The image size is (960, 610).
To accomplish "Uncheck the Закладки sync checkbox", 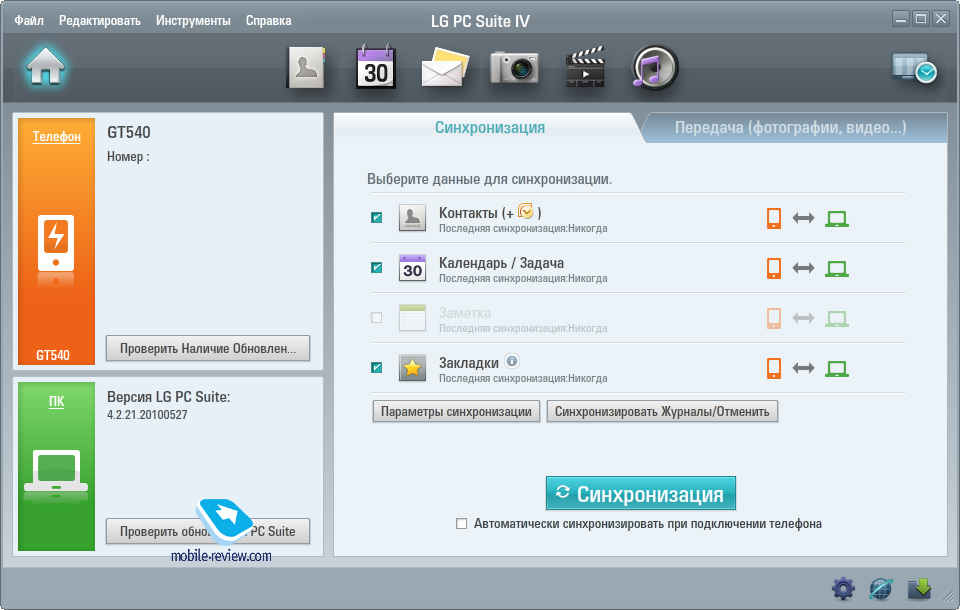I will 377,368.
